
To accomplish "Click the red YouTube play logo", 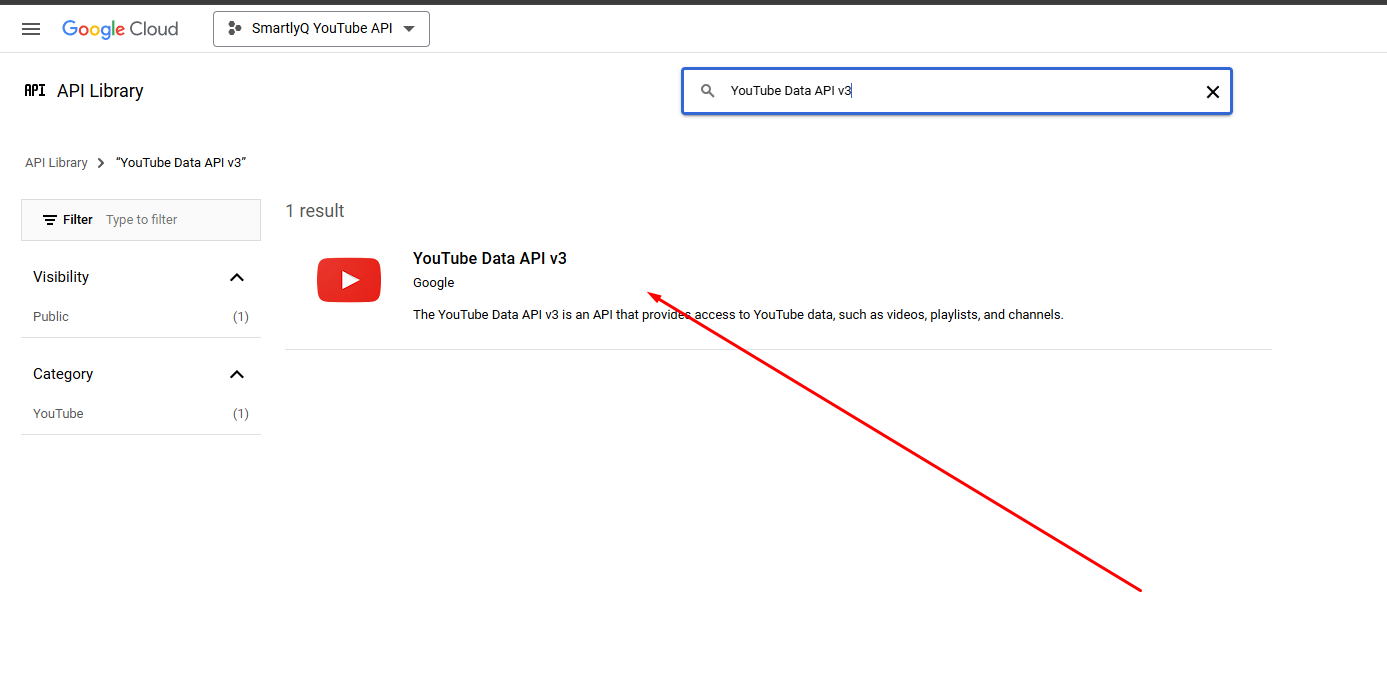I will pyautogui.click(x=349, y=280).
